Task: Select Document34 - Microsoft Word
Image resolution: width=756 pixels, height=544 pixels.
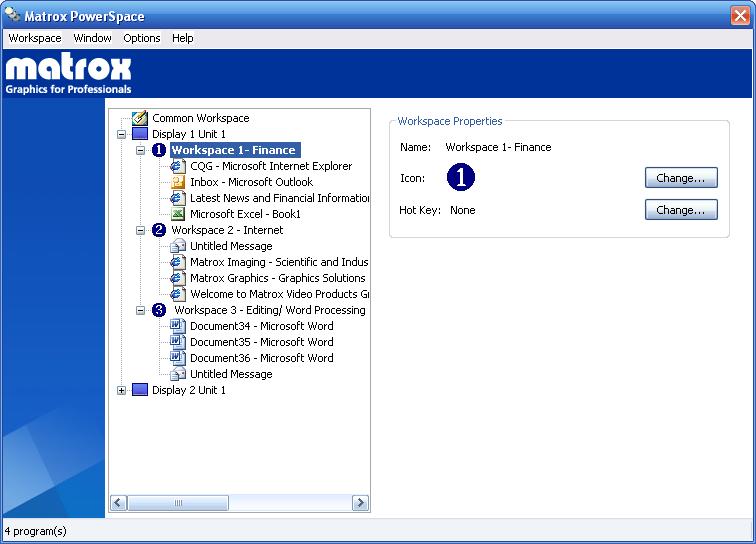Action: [x=261, y=326]
